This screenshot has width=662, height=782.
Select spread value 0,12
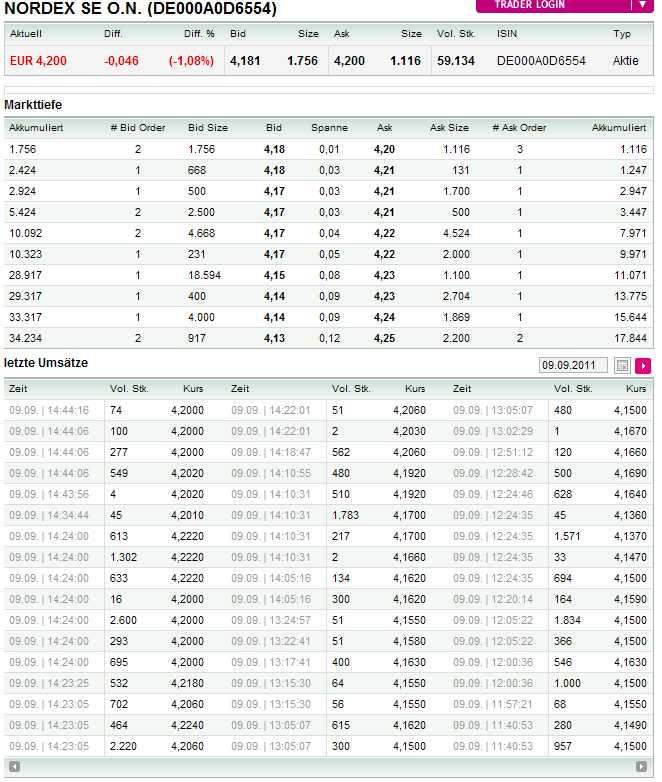329,338
